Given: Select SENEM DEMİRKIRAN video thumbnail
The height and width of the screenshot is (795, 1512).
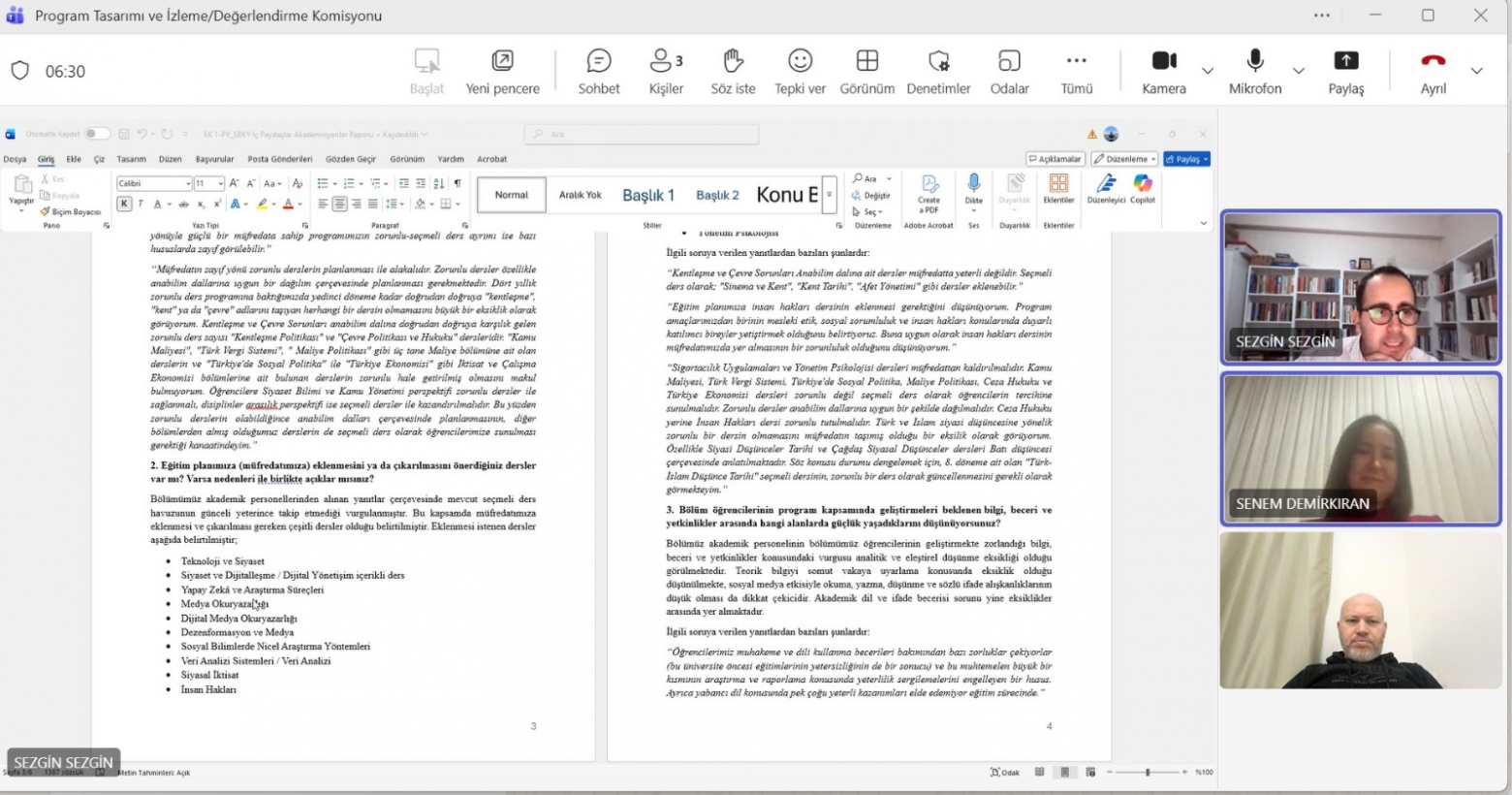Looking at the screenshot, I should [1360, 450].
